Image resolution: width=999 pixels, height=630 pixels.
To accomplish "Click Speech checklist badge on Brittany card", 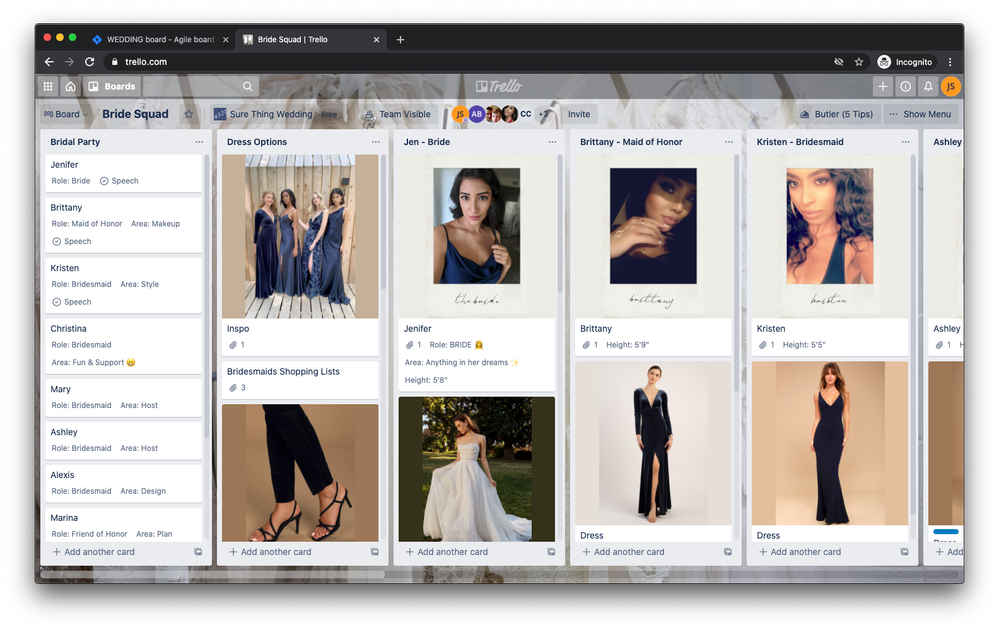I will [72, 241].
